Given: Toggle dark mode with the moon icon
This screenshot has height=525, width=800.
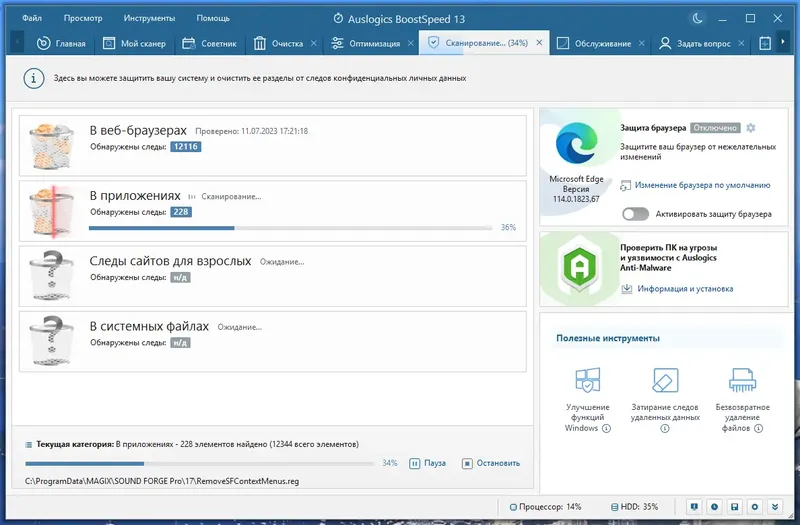Looking at the screenshot, I should (697, 19).
